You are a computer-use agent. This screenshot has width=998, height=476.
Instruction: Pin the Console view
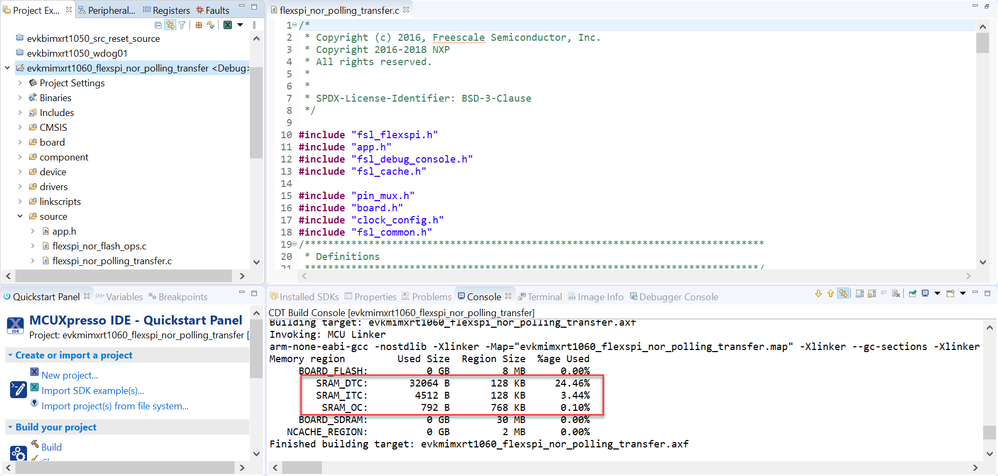pyautogui.click(x=912, y=293)
